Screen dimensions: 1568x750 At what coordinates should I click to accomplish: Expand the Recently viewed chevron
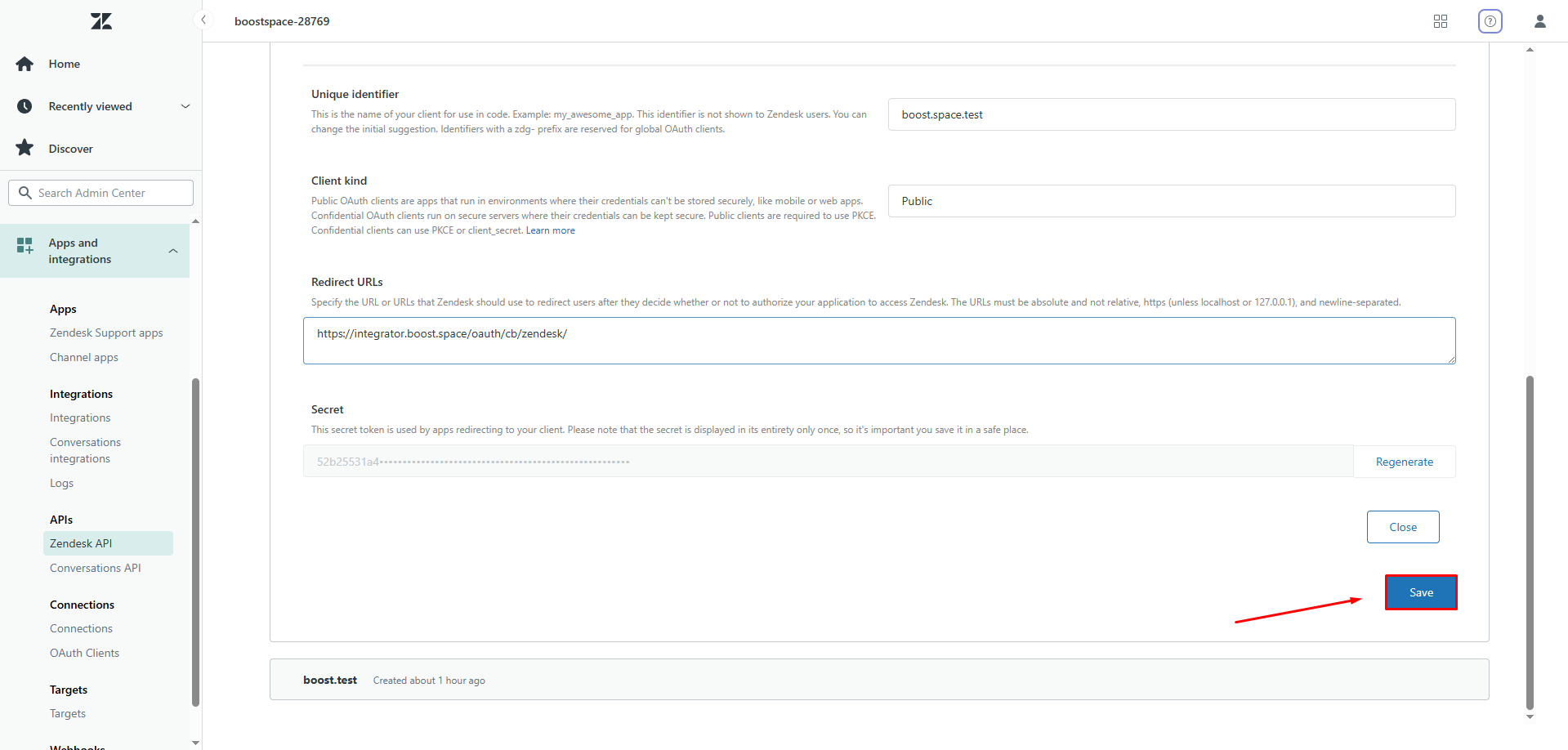185,106
